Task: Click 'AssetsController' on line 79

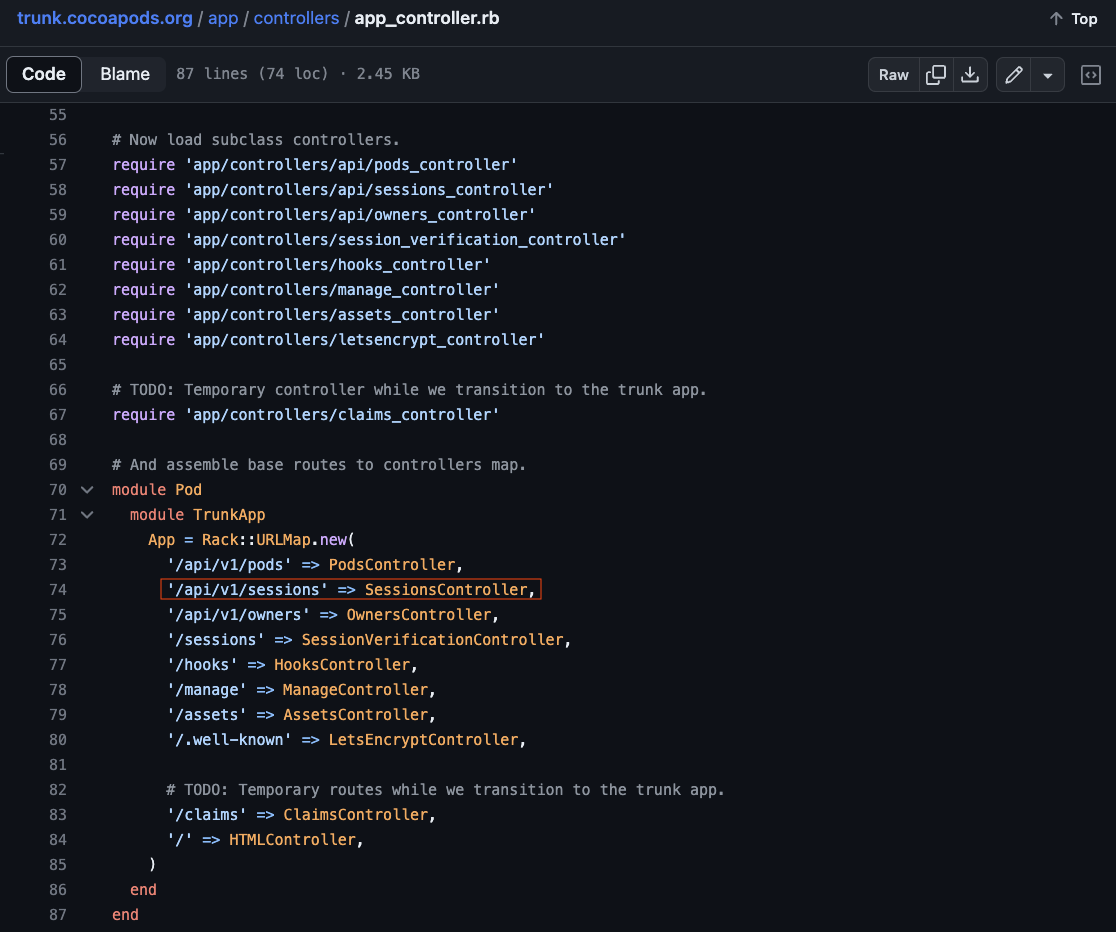Action: coord(355,714)
